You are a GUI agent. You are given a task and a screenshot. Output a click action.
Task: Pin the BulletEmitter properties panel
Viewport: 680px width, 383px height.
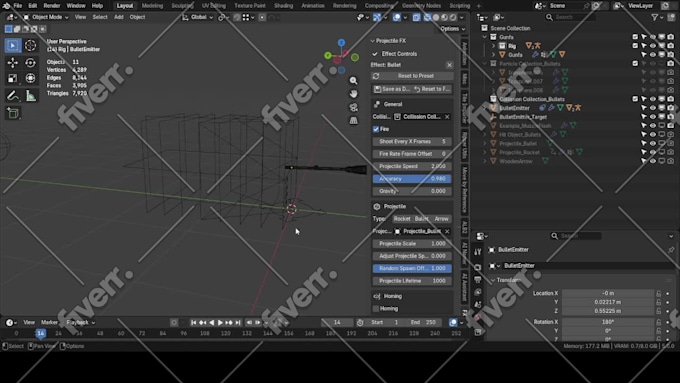[x=671, y=250]
